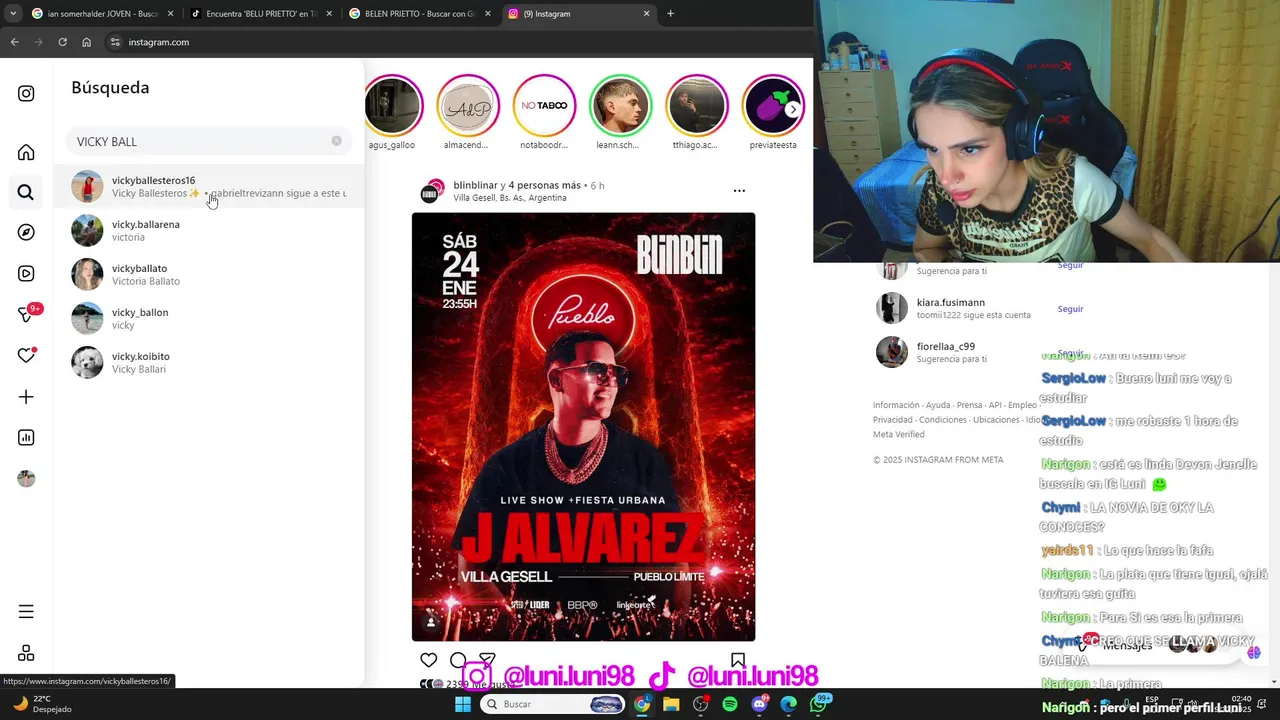Save the J Alvarez post bookmark

pyautogui.click(x=738, y=660)
